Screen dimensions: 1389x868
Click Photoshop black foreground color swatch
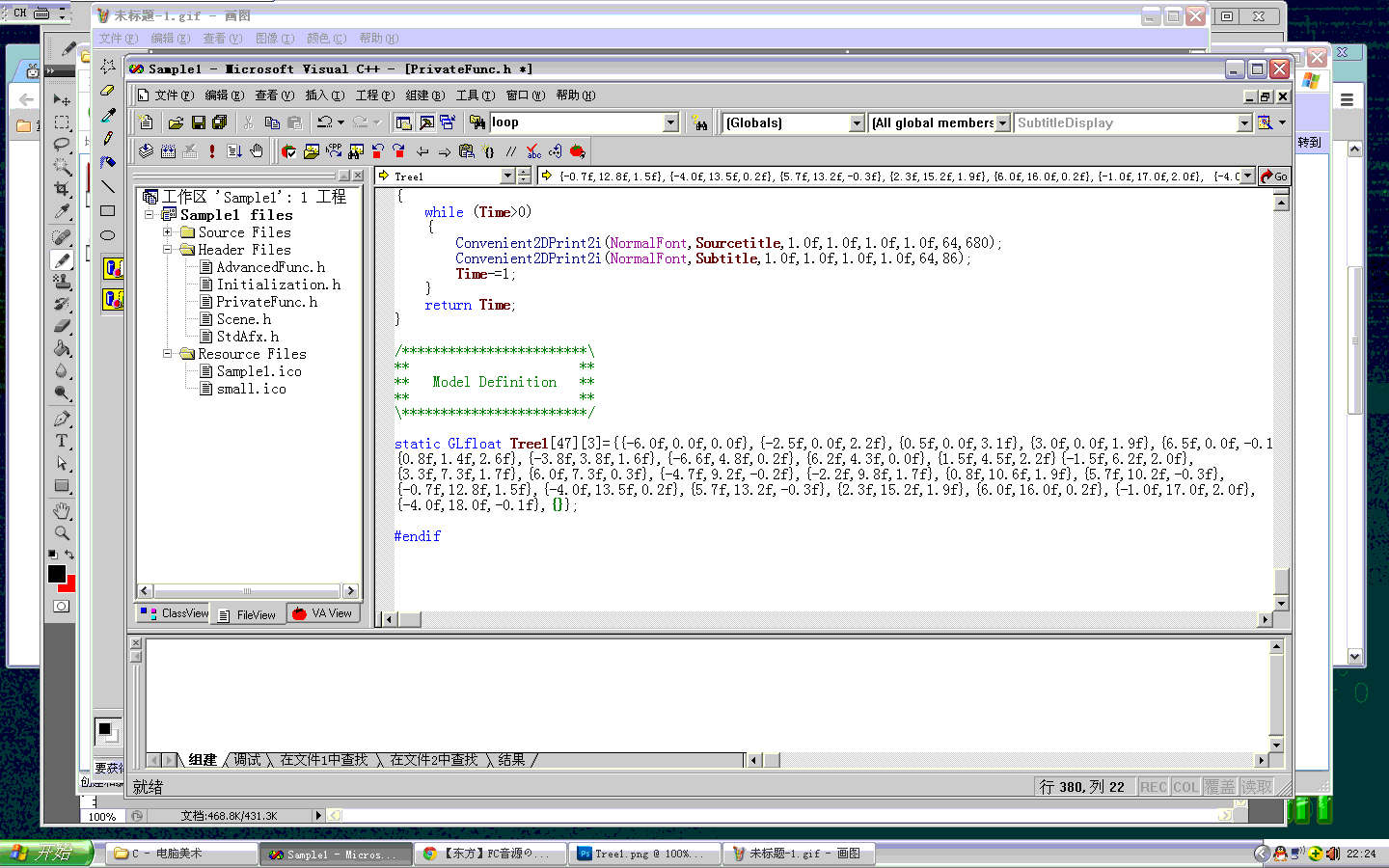(56, 573)
